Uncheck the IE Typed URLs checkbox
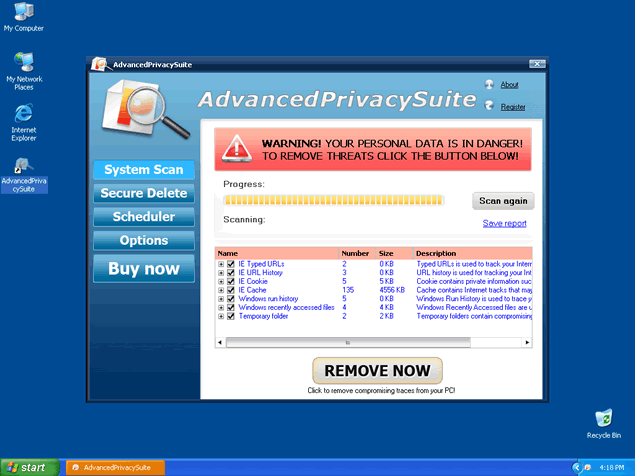The height and width of the screenshot is (476, 635). pyautogui.click(x=230, y=263)
